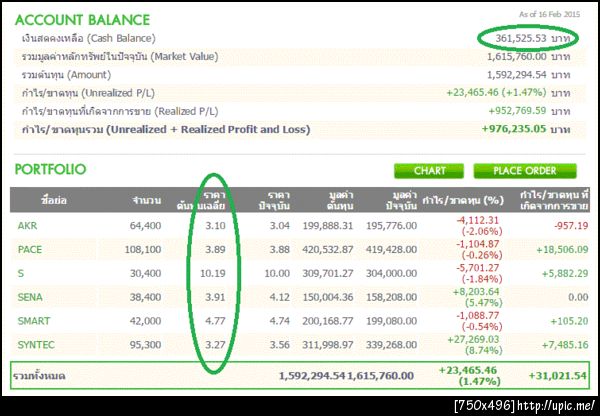
Task: Click total cost 1,592,294.54 in summary row
Action: point(312,376)
